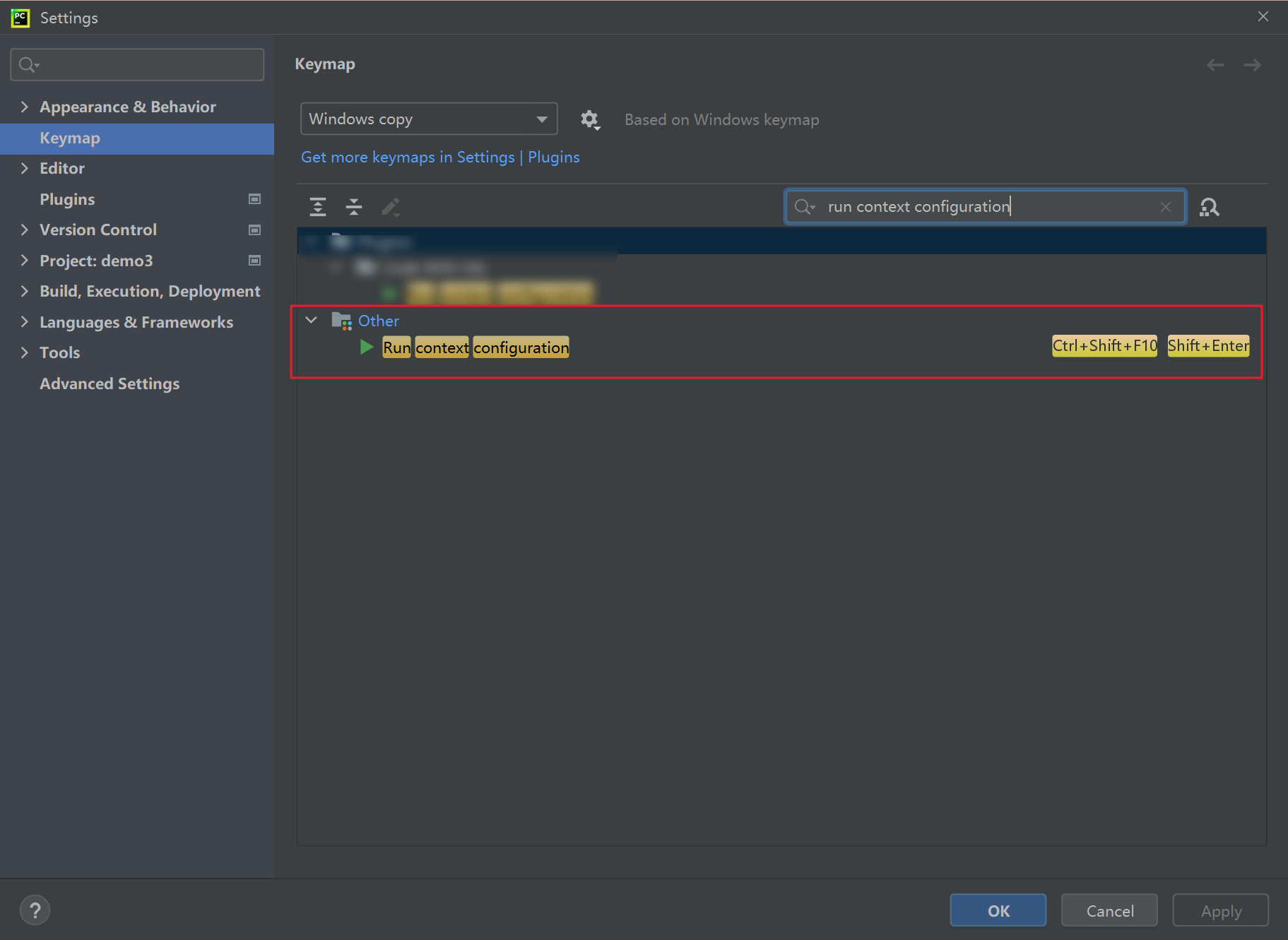Open Advanced Settings in the sidebar
Screen dimensions: 1288x940
coord(110,383)
